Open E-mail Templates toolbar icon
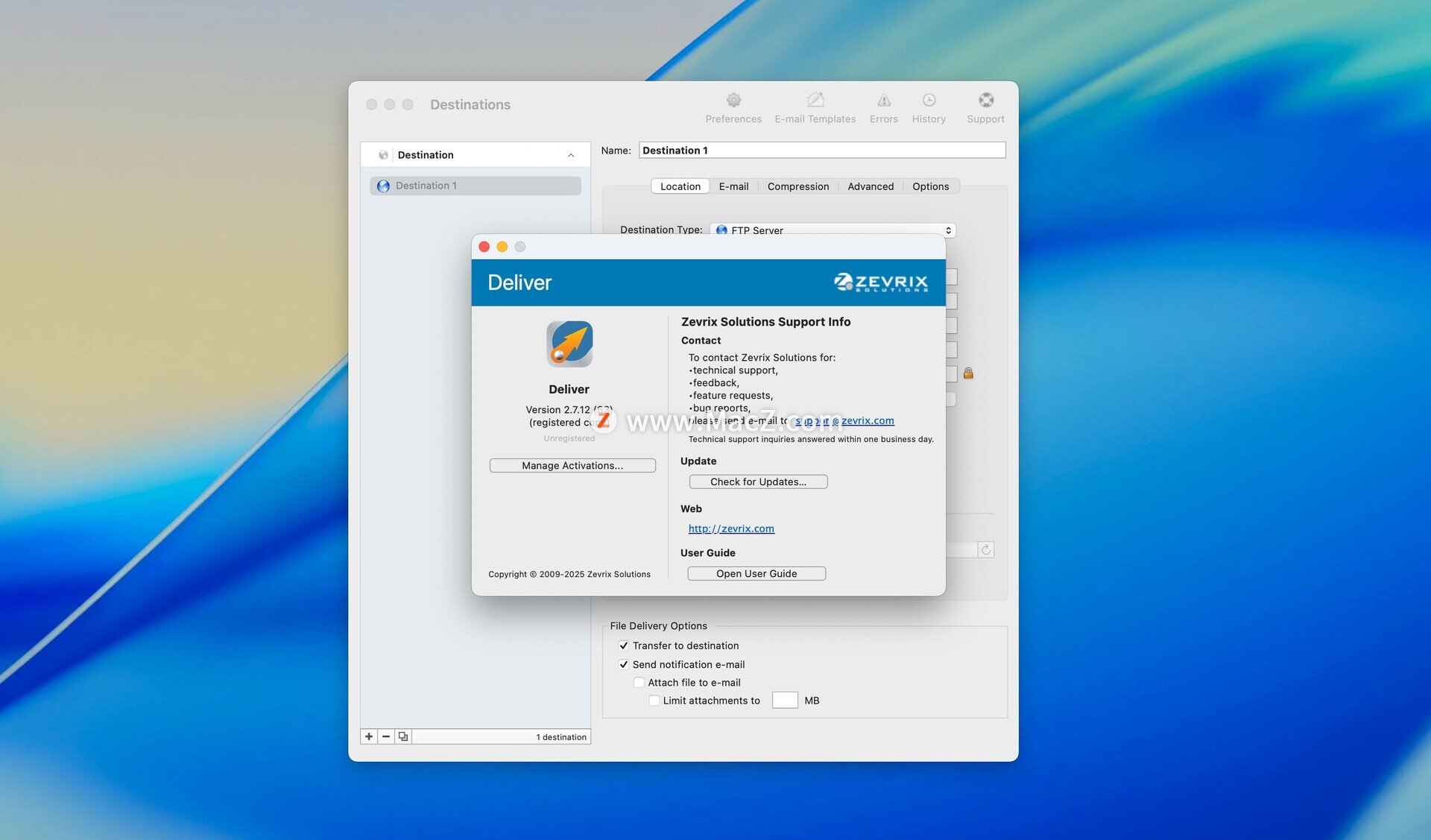Viewport: 1431px width, 840px height. (815, 101)
